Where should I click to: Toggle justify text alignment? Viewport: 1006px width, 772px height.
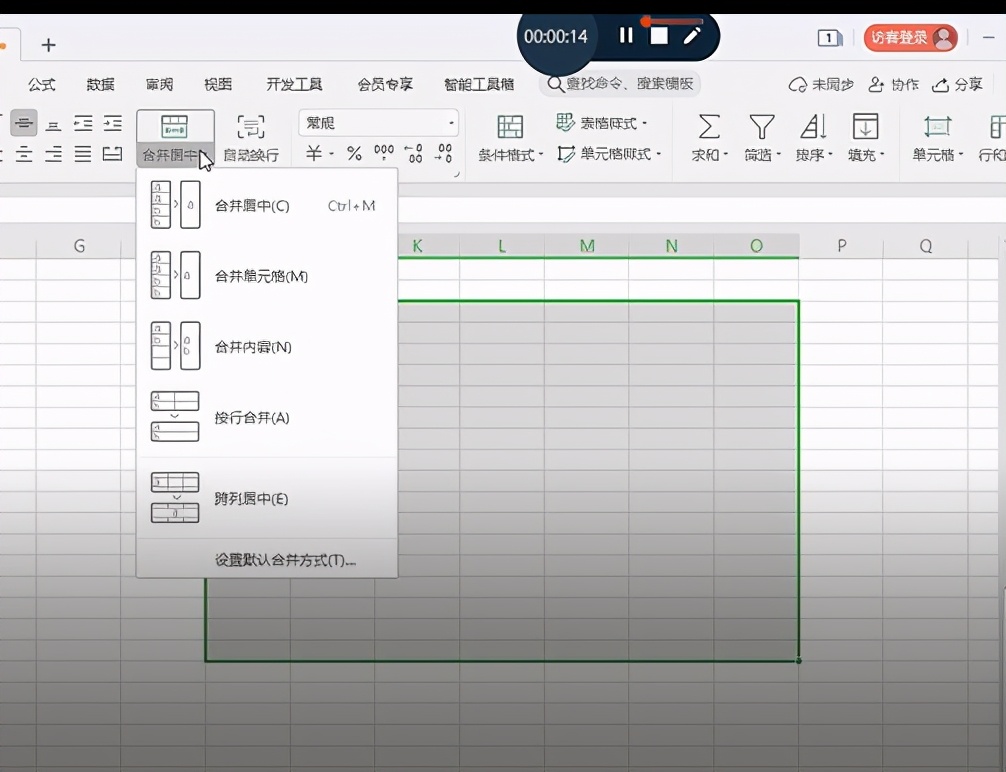pyautogui.click(x=83, y=154)
